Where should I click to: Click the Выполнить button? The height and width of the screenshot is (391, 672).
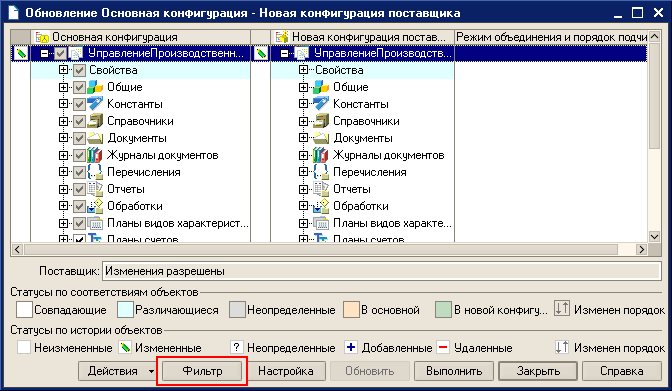click(454, 371)
